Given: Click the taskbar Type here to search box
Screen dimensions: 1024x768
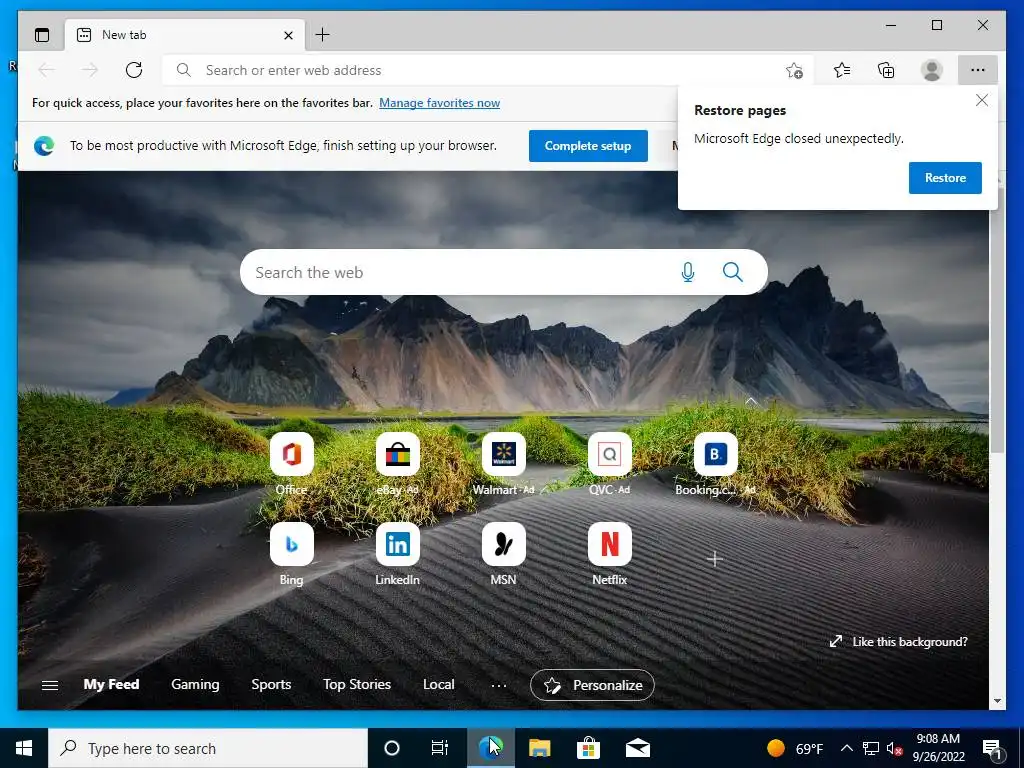Looking at the screenshot, I should click(208, 748).
